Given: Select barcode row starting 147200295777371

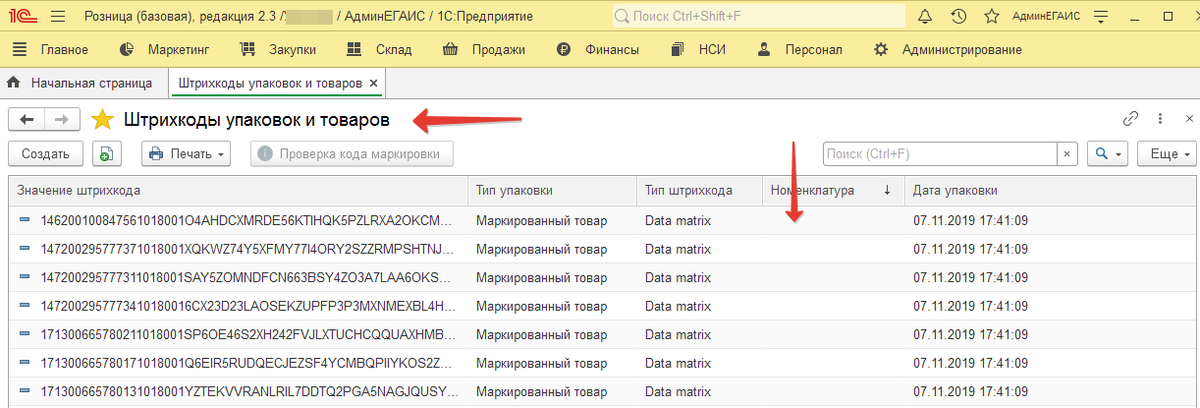Looking at the screenshot, I should coord(603,249).
